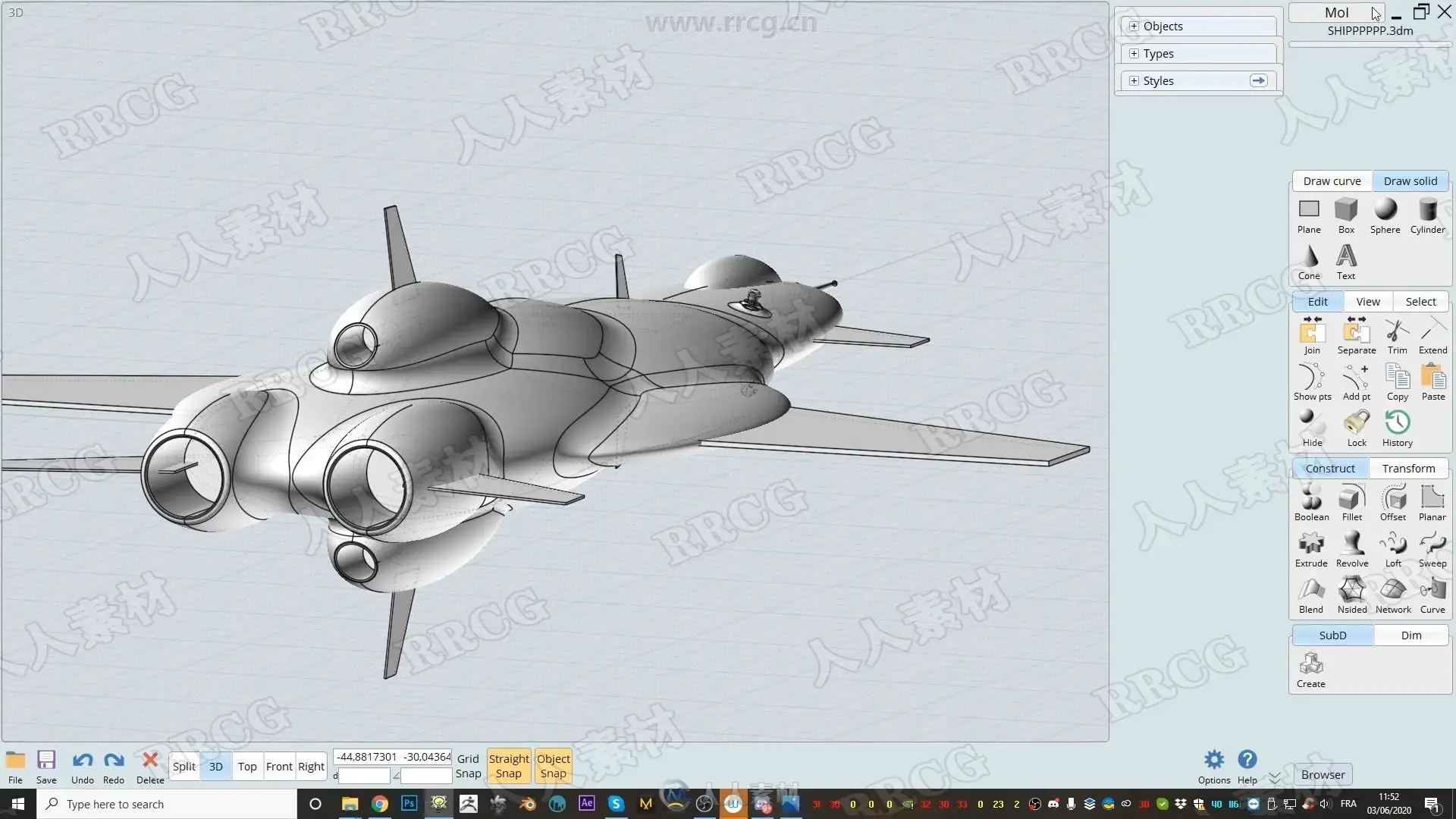
Task: Click the Browser button
Action: (1323, 775)
